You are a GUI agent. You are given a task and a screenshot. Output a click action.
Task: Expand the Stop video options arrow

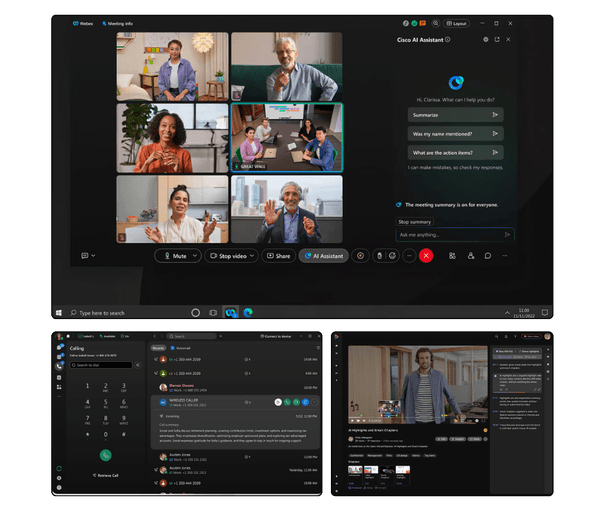[x=252, y=256]
